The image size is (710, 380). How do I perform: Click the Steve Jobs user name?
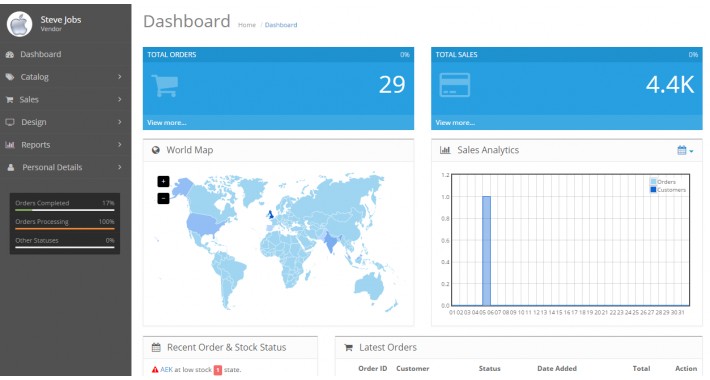point(61,20)
